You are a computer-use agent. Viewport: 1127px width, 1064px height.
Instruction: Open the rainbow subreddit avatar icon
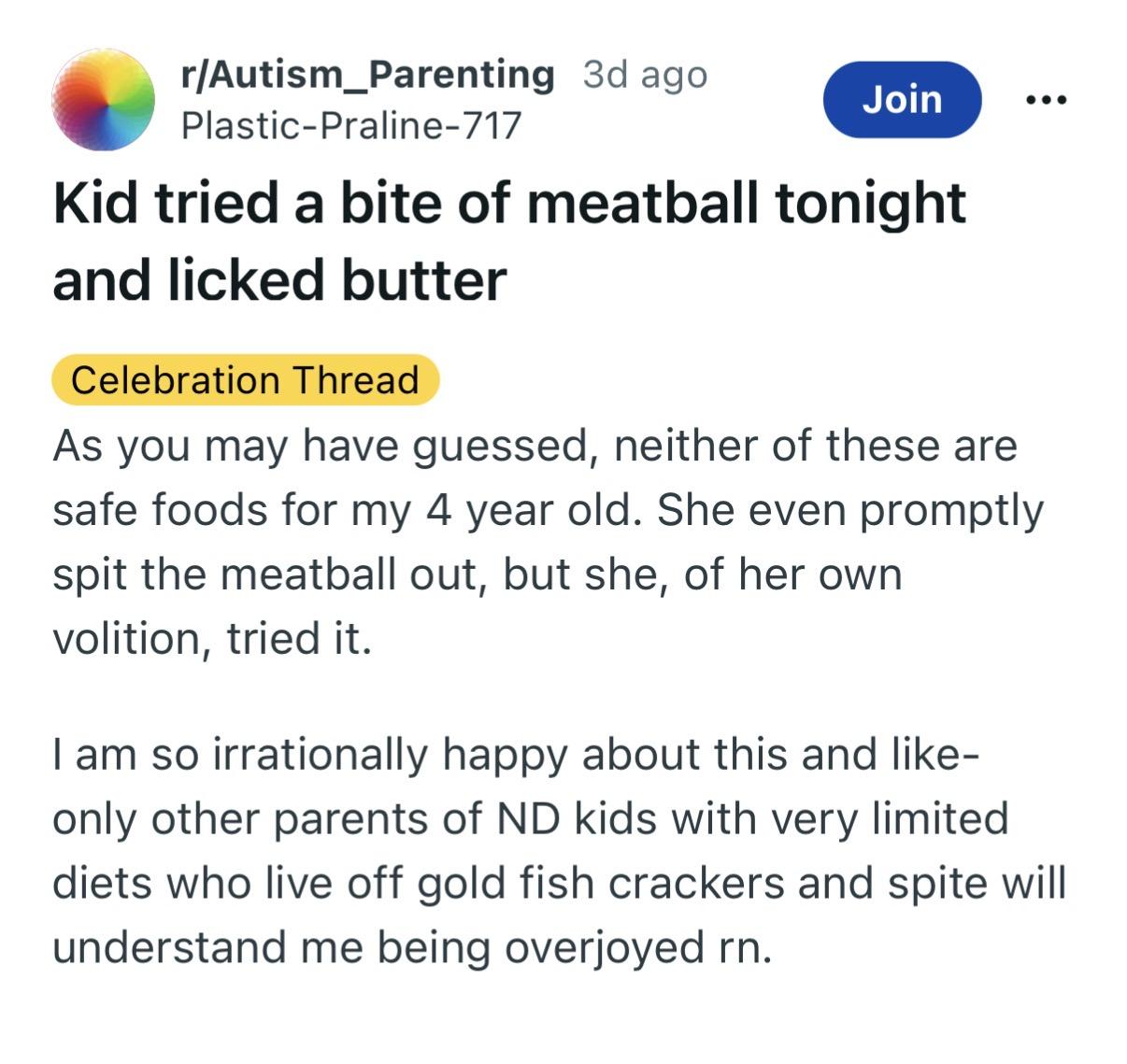[103, 99]
